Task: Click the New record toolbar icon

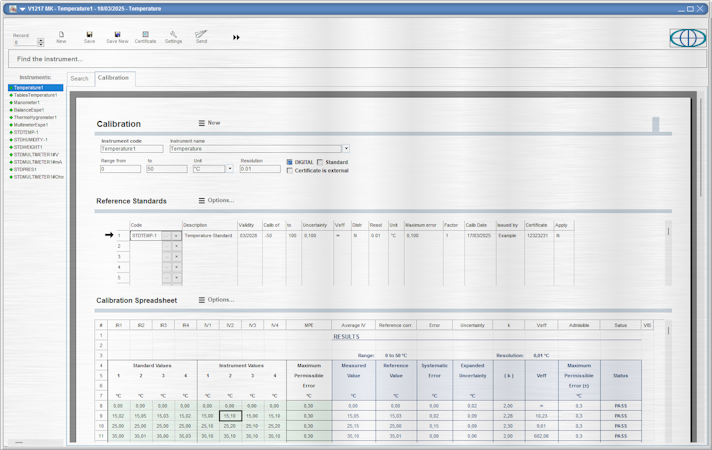Action: [61, 37]
